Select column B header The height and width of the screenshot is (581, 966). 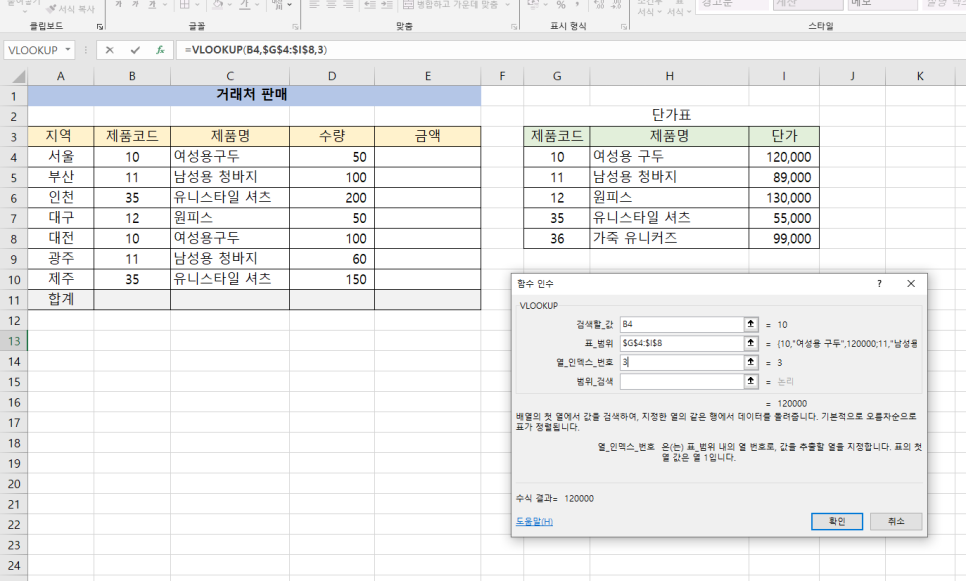pyautogui.click(x=132, y=76)
